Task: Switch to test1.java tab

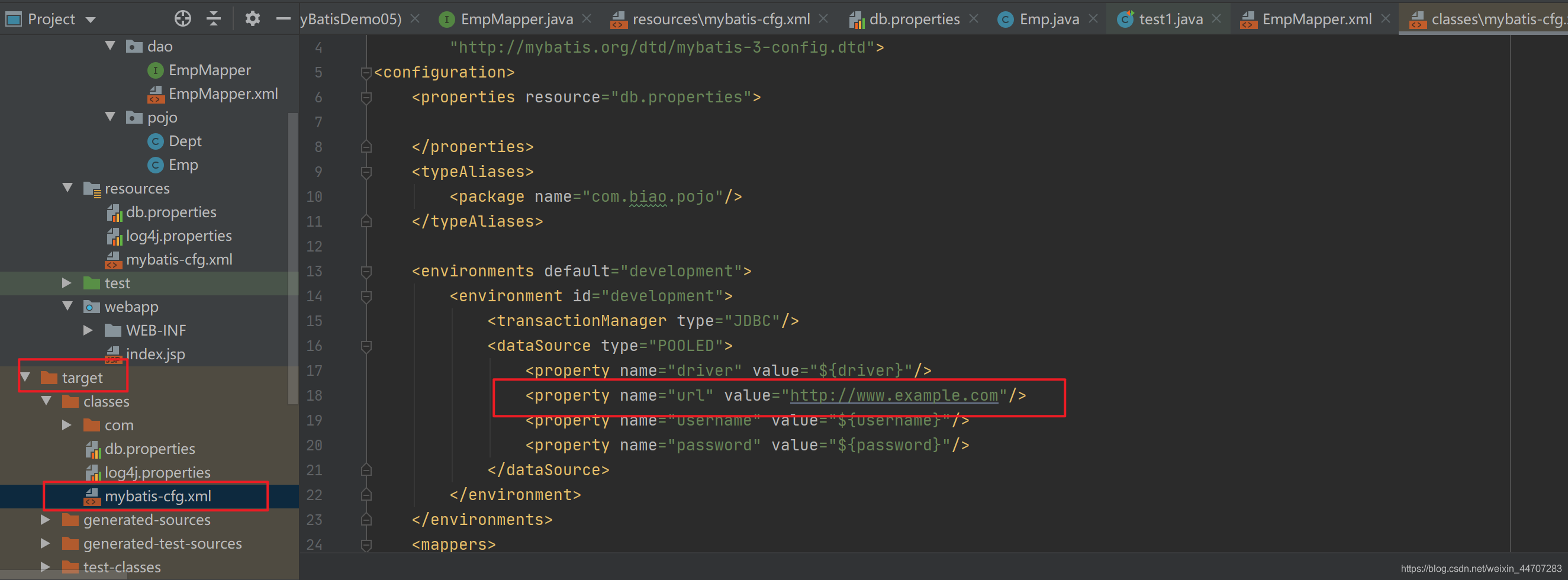Action: tap(1160, 19)
